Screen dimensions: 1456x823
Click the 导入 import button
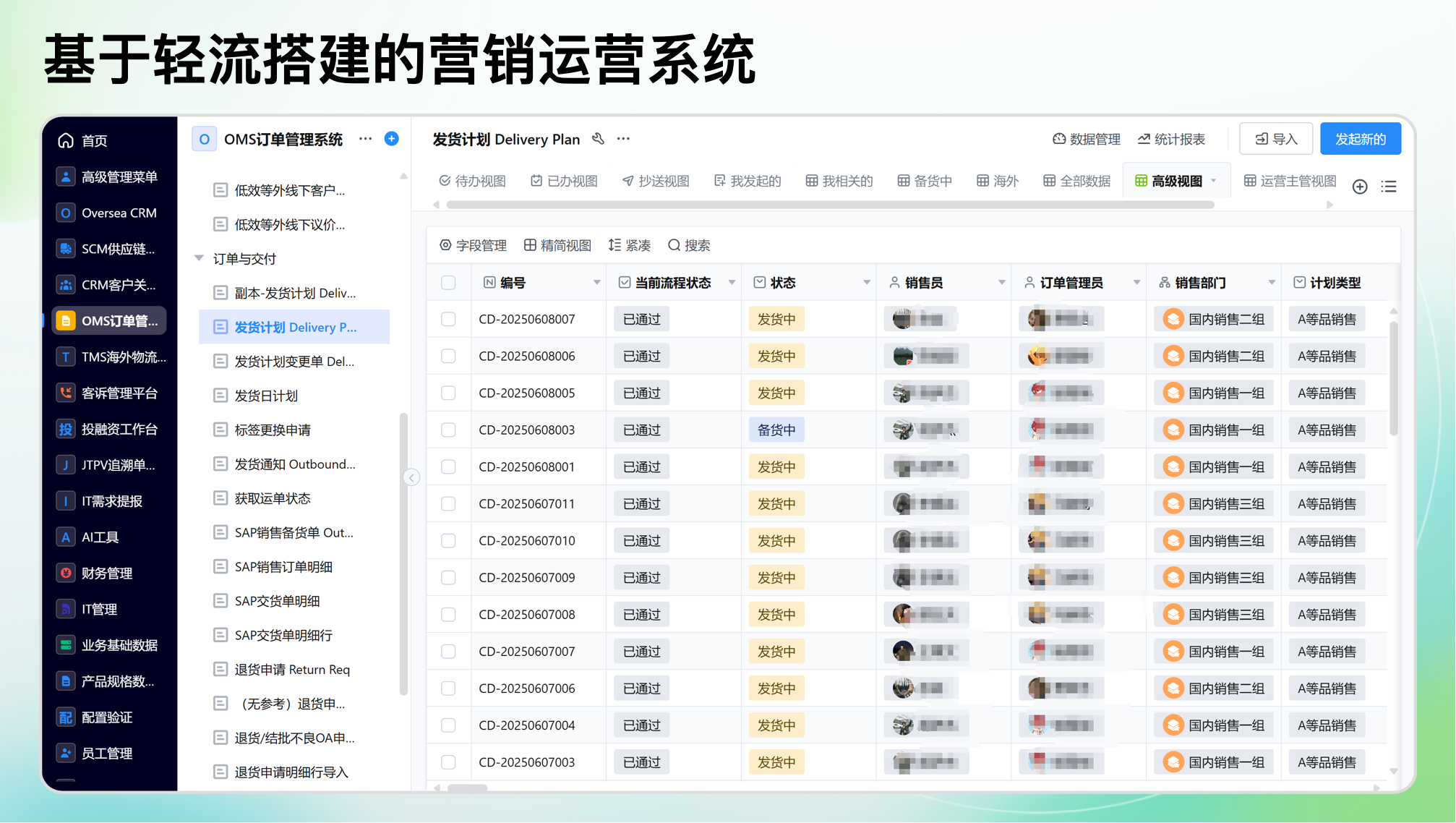click(1276, 139)
